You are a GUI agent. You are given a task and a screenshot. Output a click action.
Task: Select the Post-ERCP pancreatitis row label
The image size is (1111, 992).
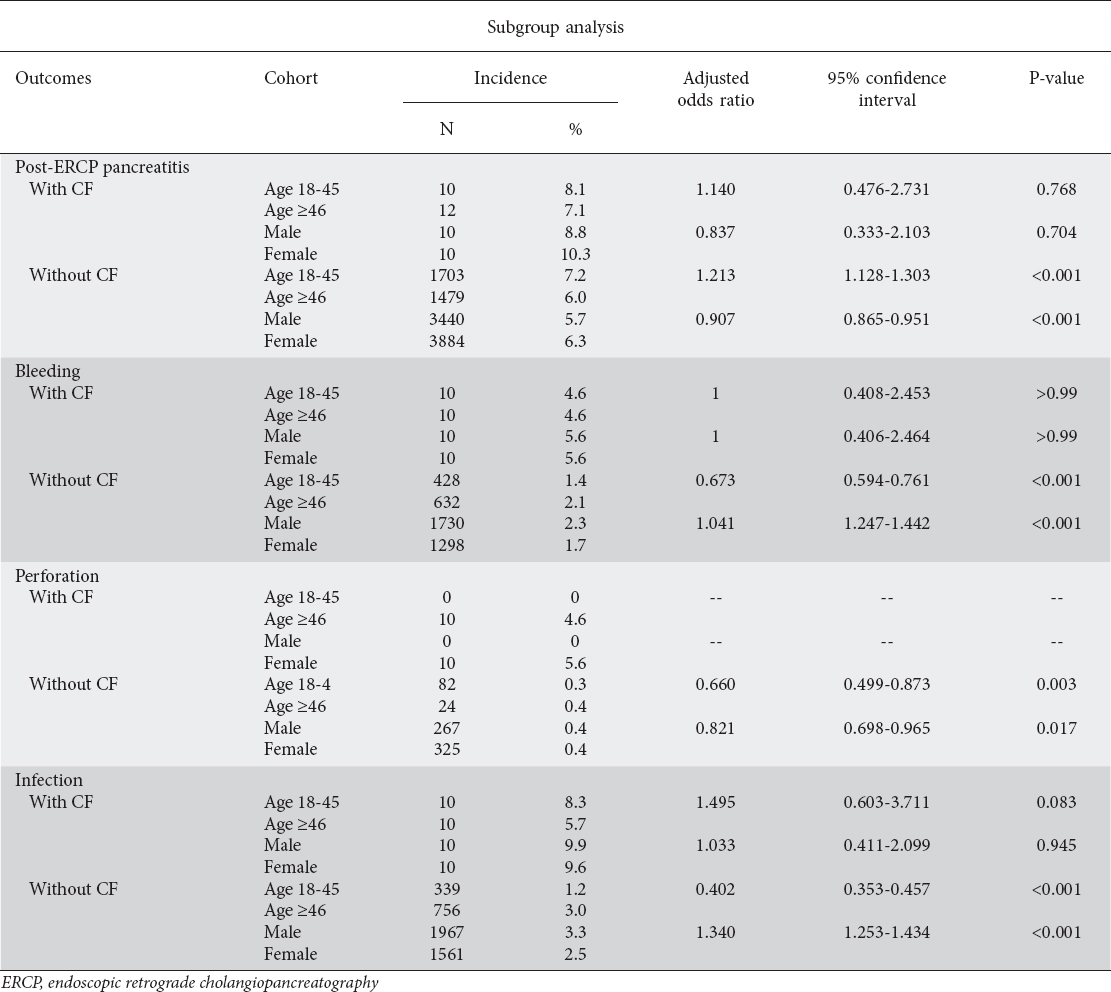pos(102,167)
